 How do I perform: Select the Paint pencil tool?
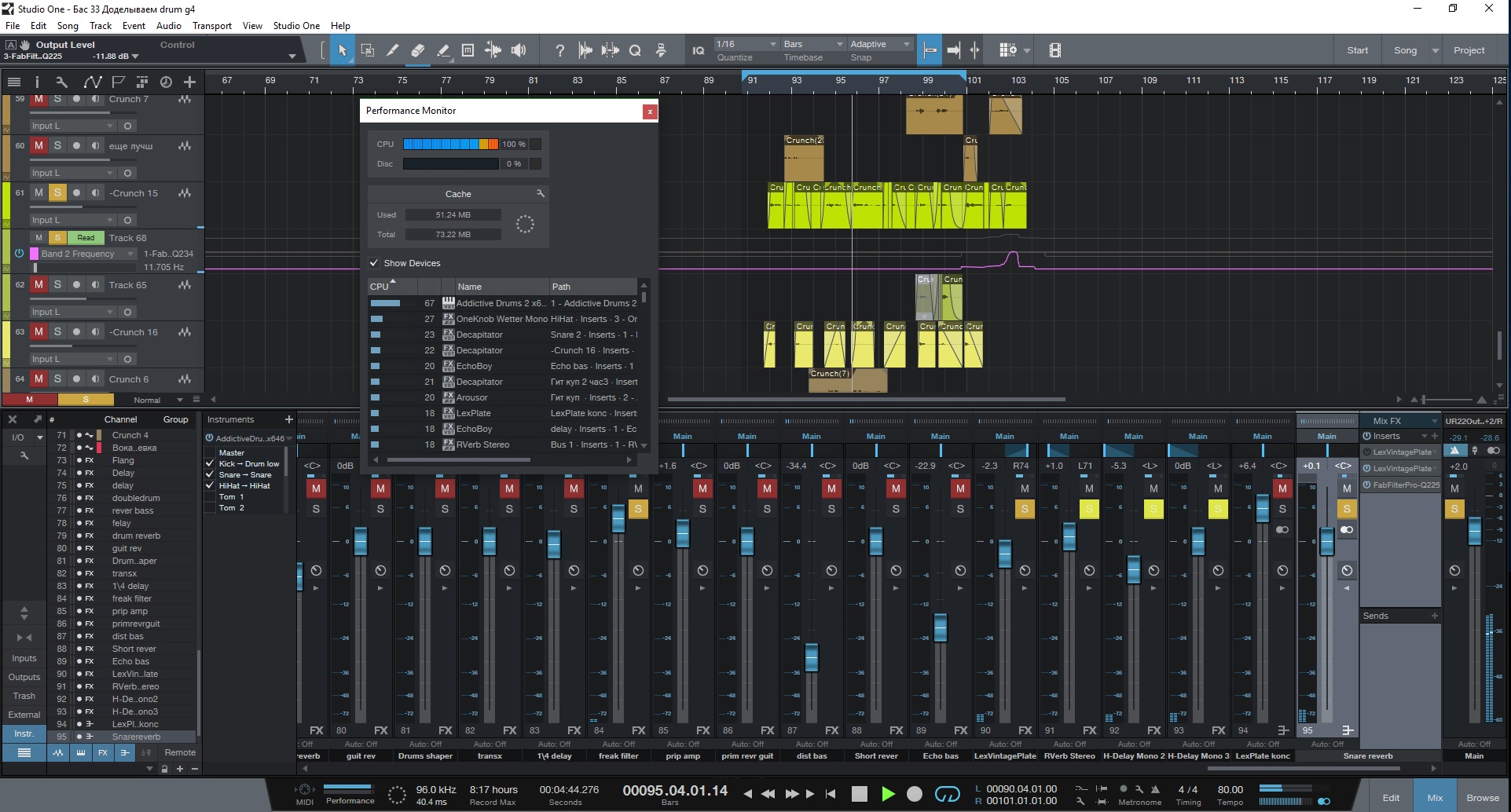click(442, 50)
